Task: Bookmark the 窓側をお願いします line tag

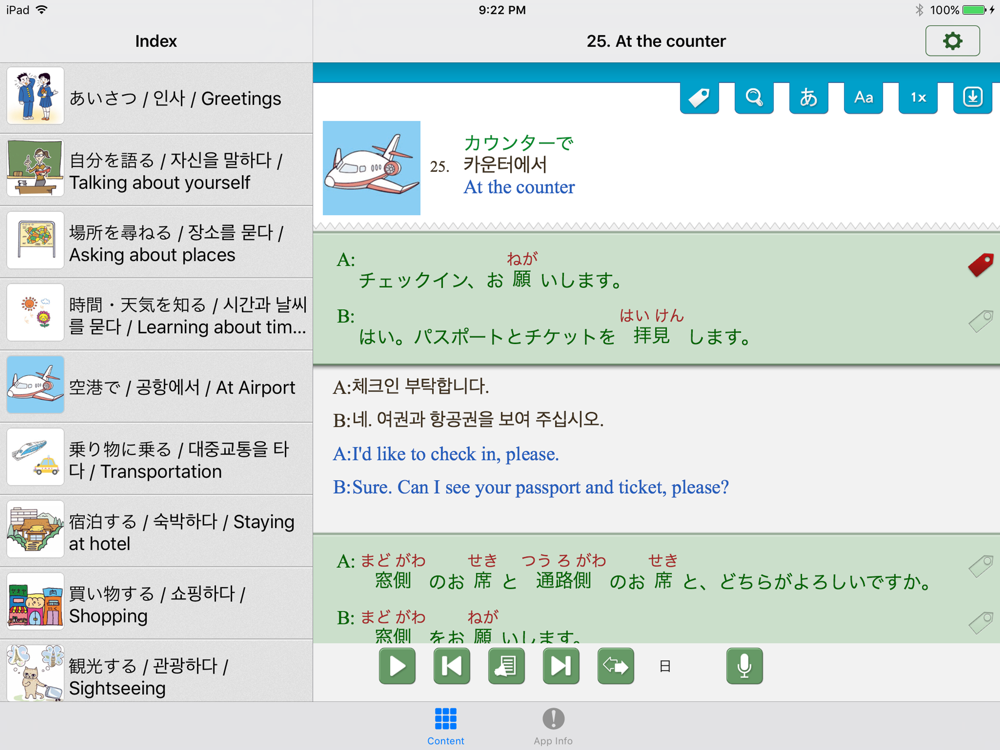Action: coord(981,622)
